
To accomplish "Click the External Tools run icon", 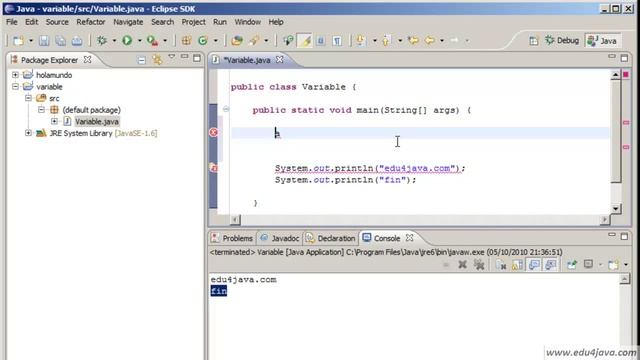I will (x=152, y=40).
